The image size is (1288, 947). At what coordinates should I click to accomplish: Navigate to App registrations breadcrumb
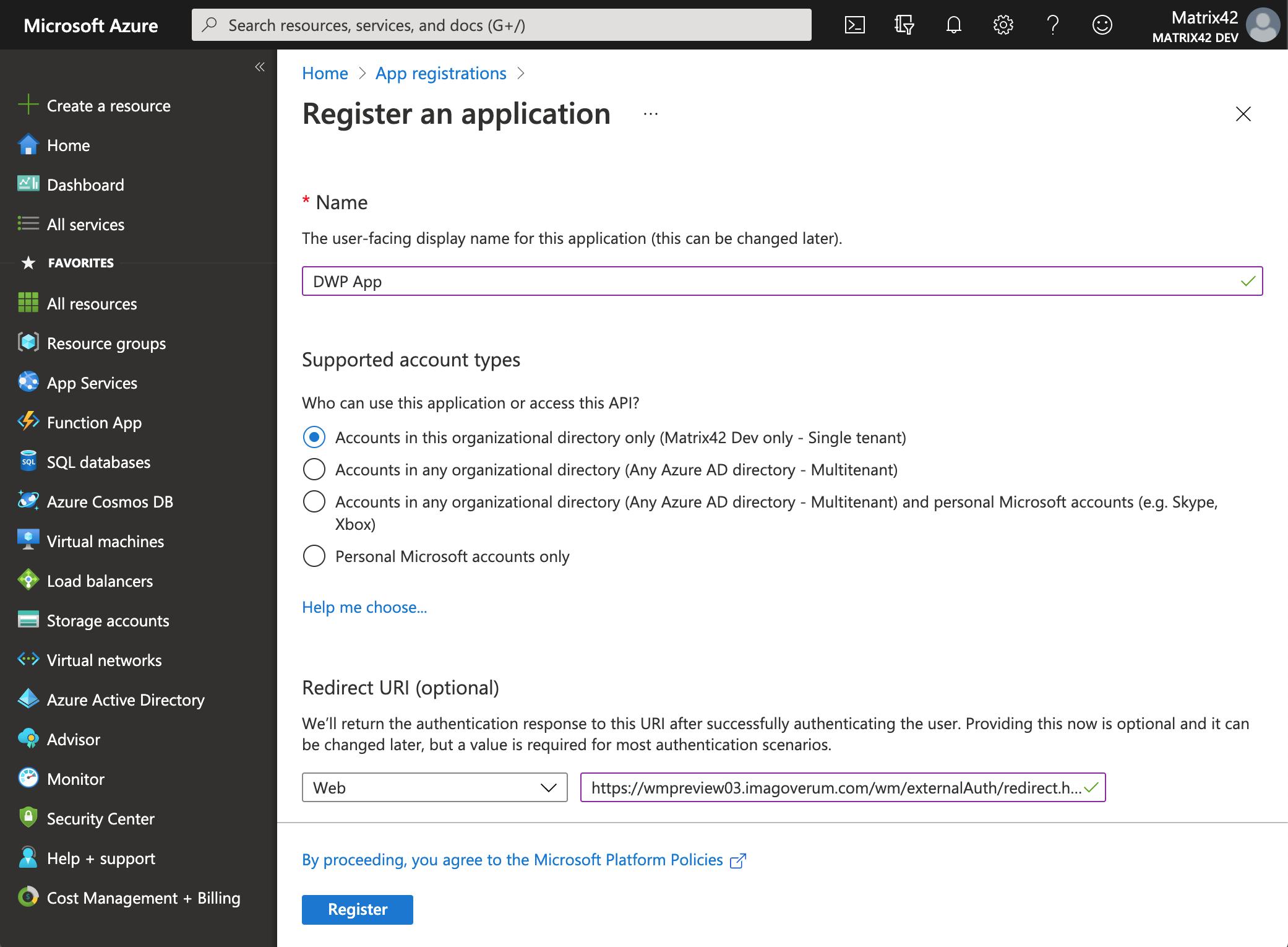pyautogui.click(x=440, y=73)
